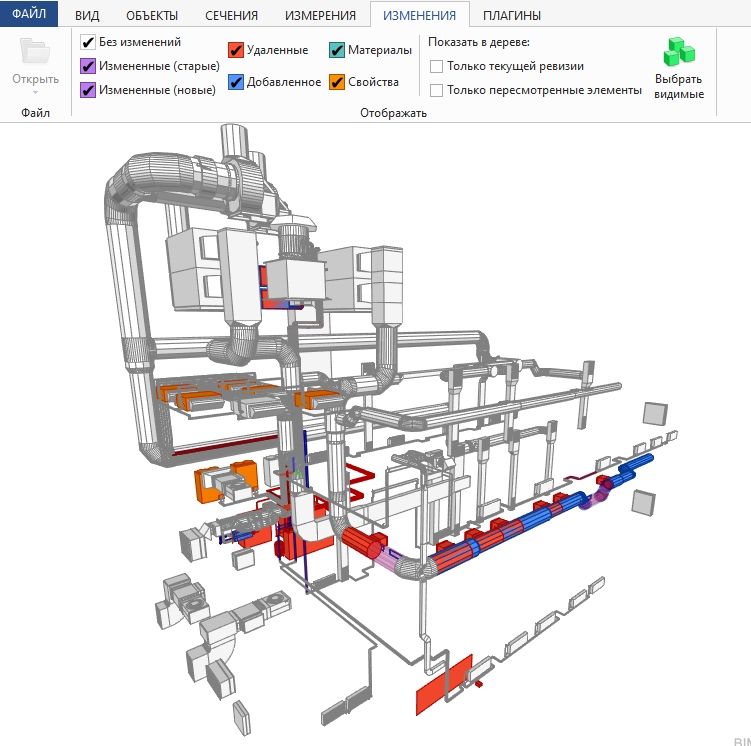Toggle the 'Без изменений' checkbox
This screenshot has width=751, height=746.
click(x=89, y=42)
